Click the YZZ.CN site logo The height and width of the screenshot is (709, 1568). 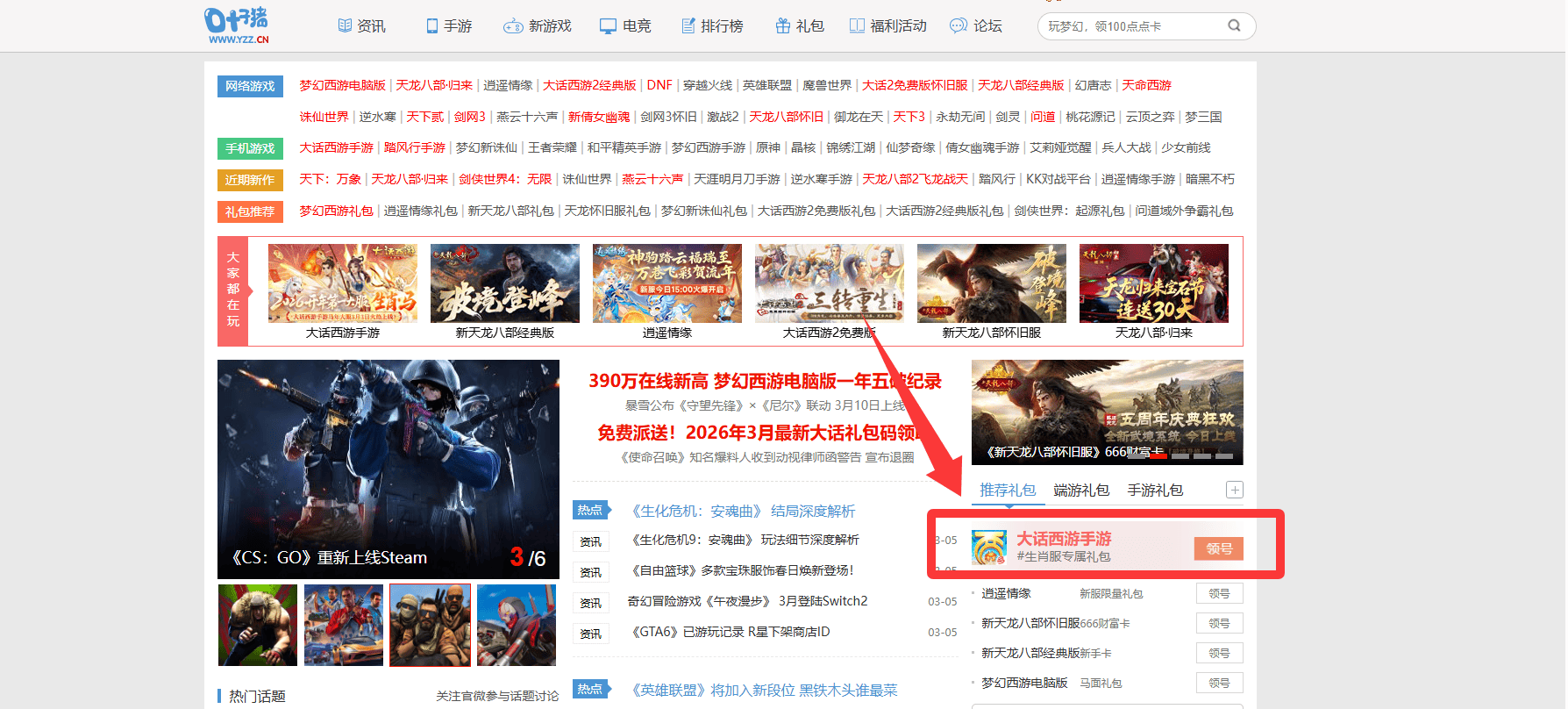point(237,25)
